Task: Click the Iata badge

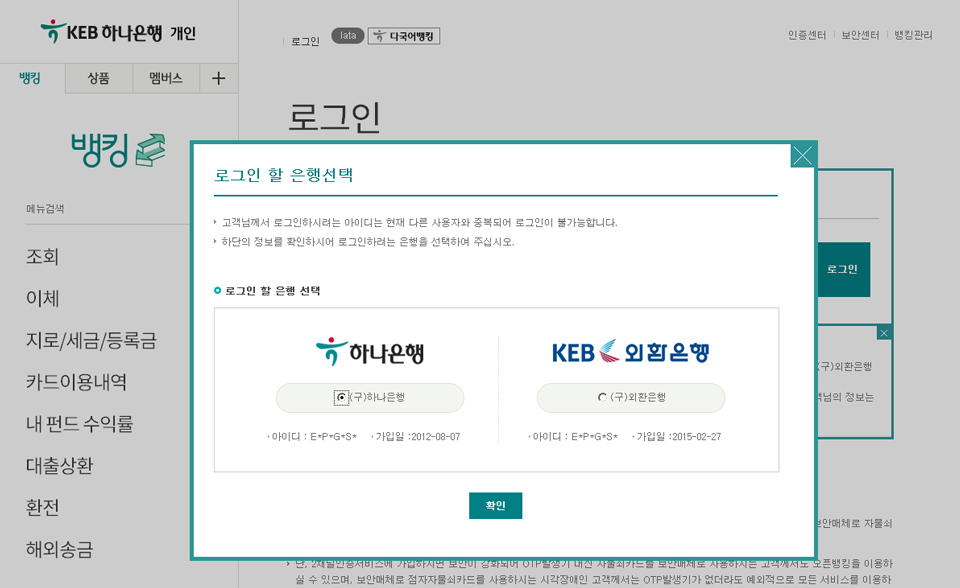Action: pos(348,36)
